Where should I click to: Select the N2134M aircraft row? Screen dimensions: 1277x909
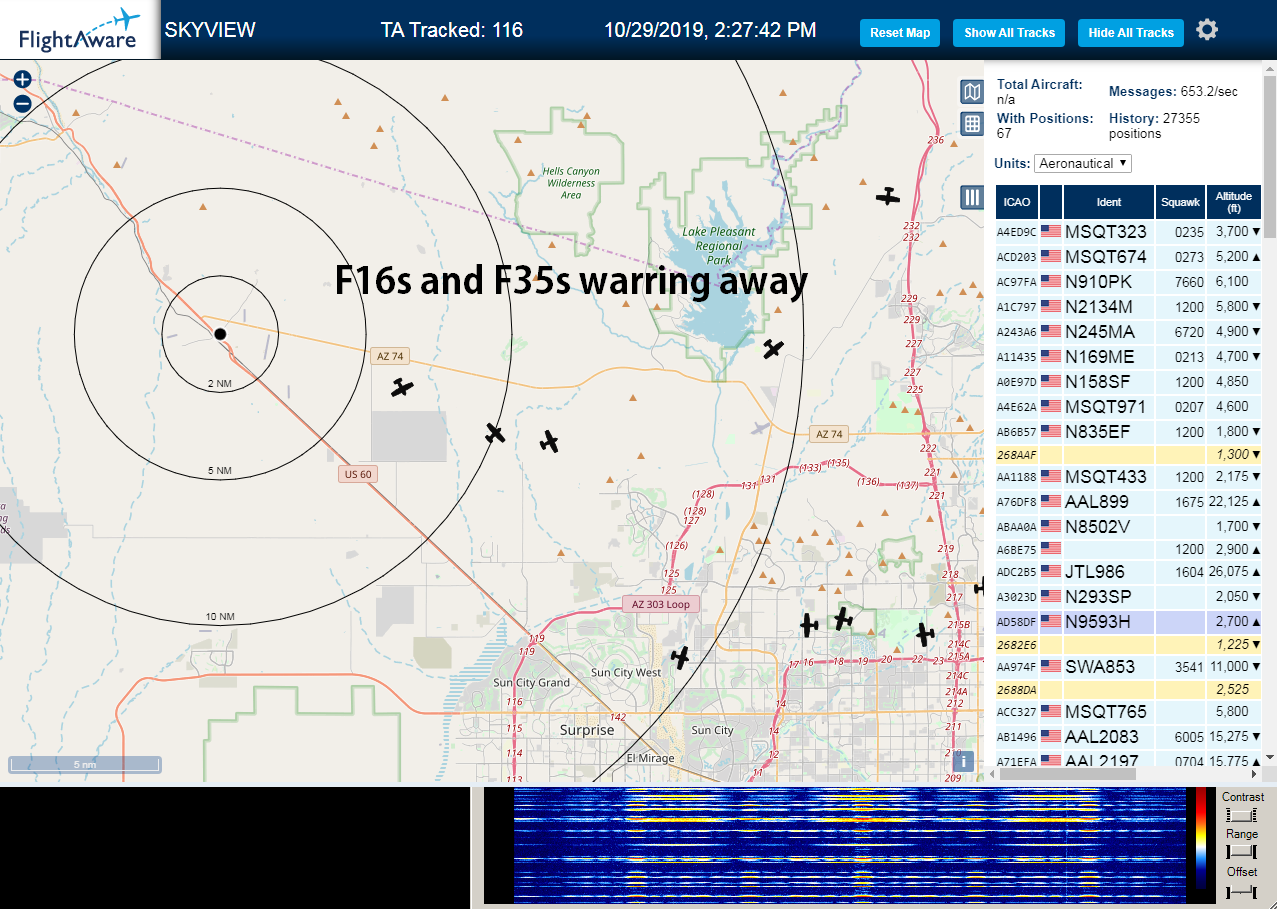1129,306
